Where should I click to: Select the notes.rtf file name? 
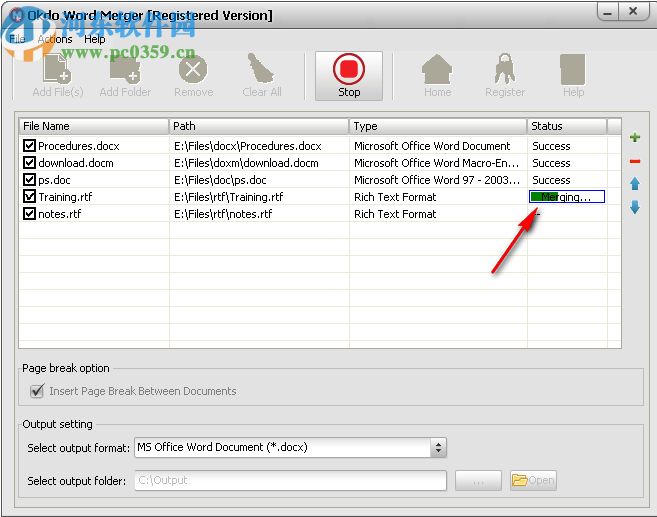coord(59,214)
